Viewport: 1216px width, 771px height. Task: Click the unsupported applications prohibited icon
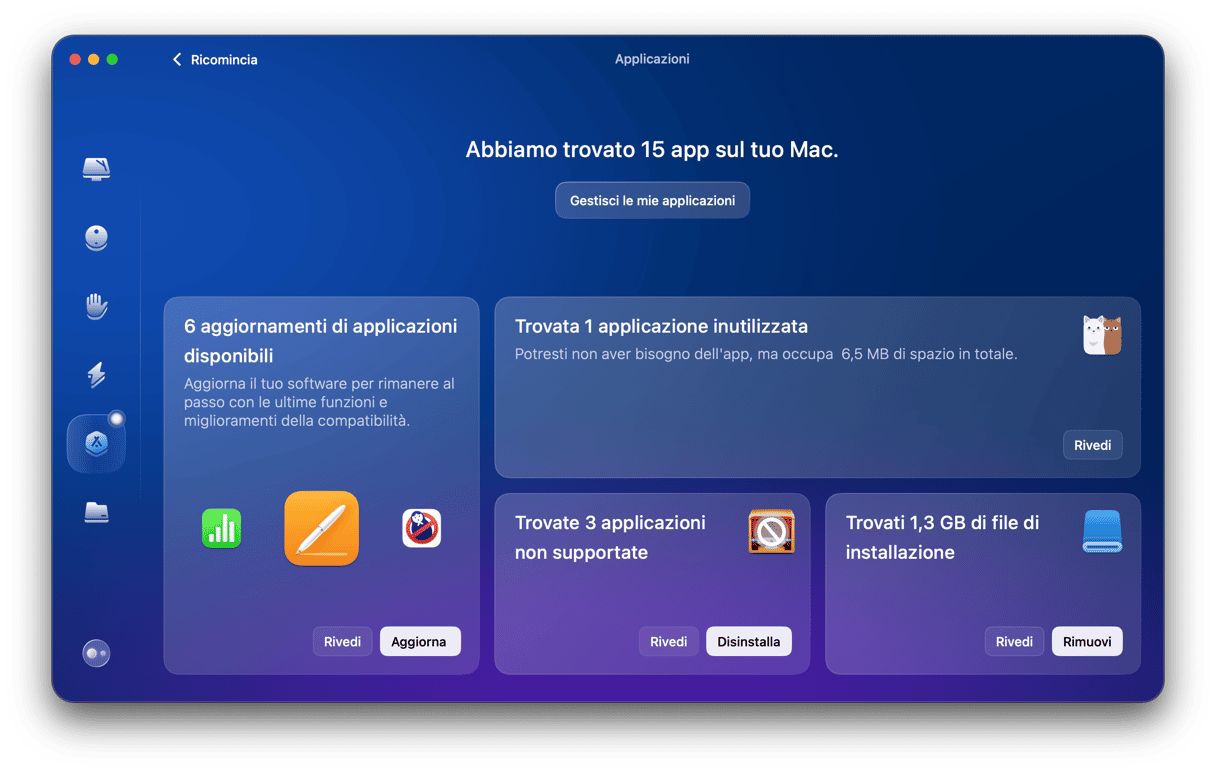(771, 532)
